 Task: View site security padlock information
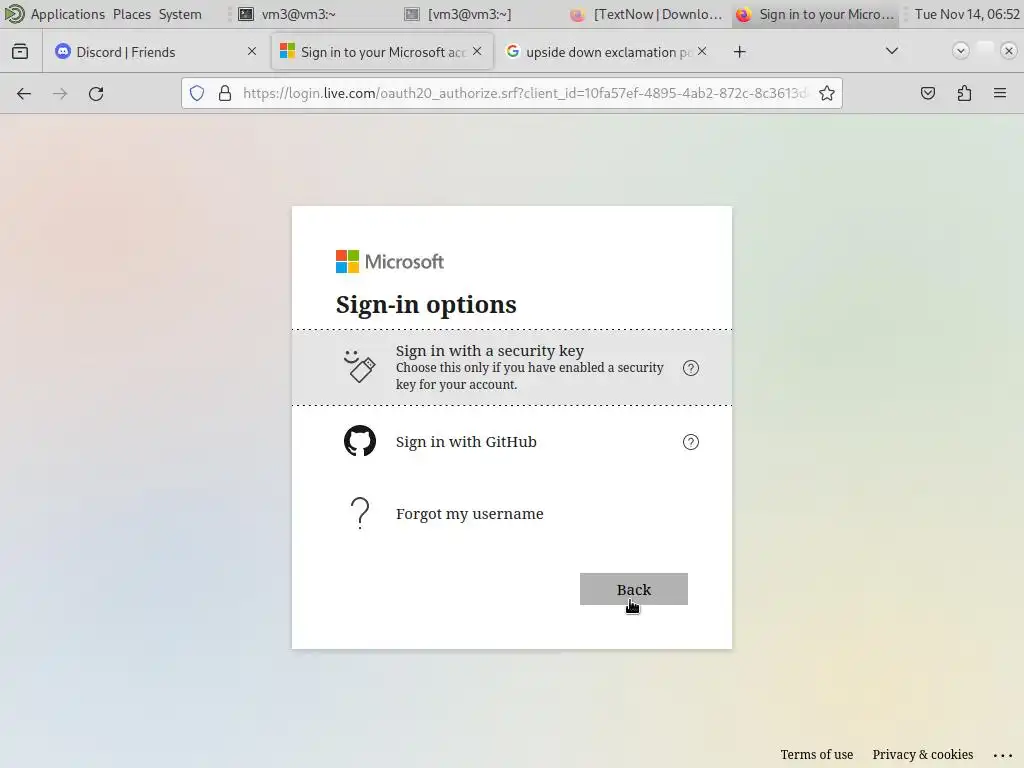225,93
